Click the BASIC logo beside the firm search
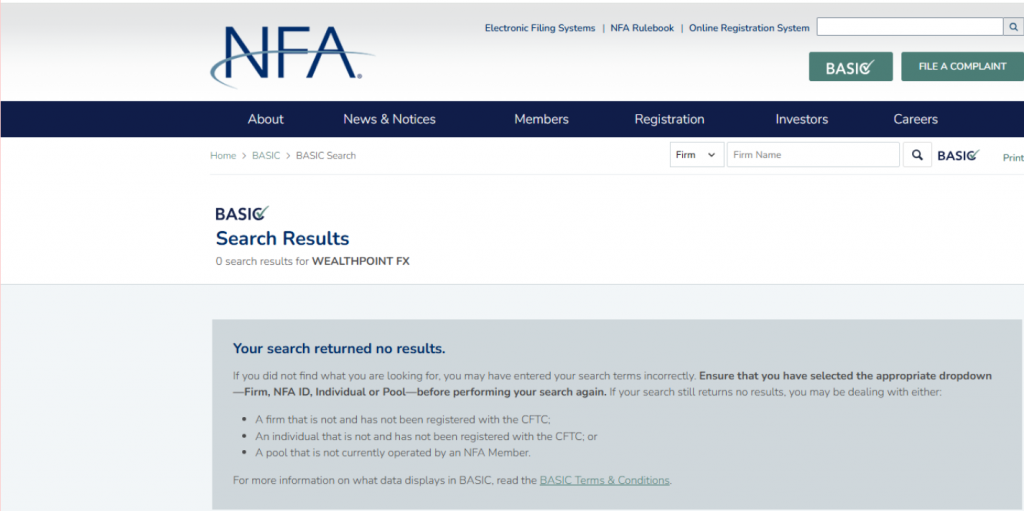1024x511 pixels. click(959, 156)
